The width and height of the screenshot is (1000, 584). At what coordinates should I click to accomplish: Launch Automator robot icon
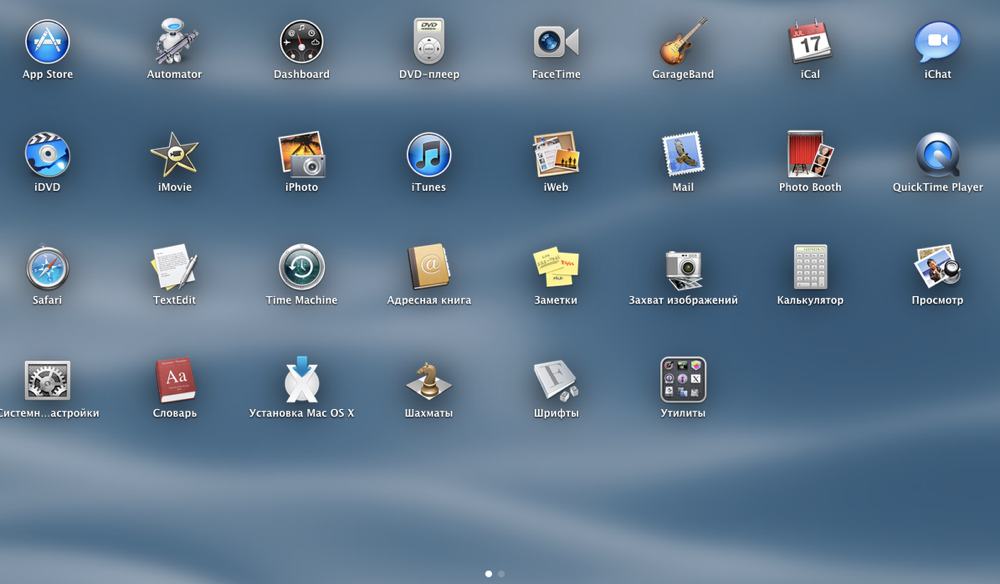(x=174, y=42)
